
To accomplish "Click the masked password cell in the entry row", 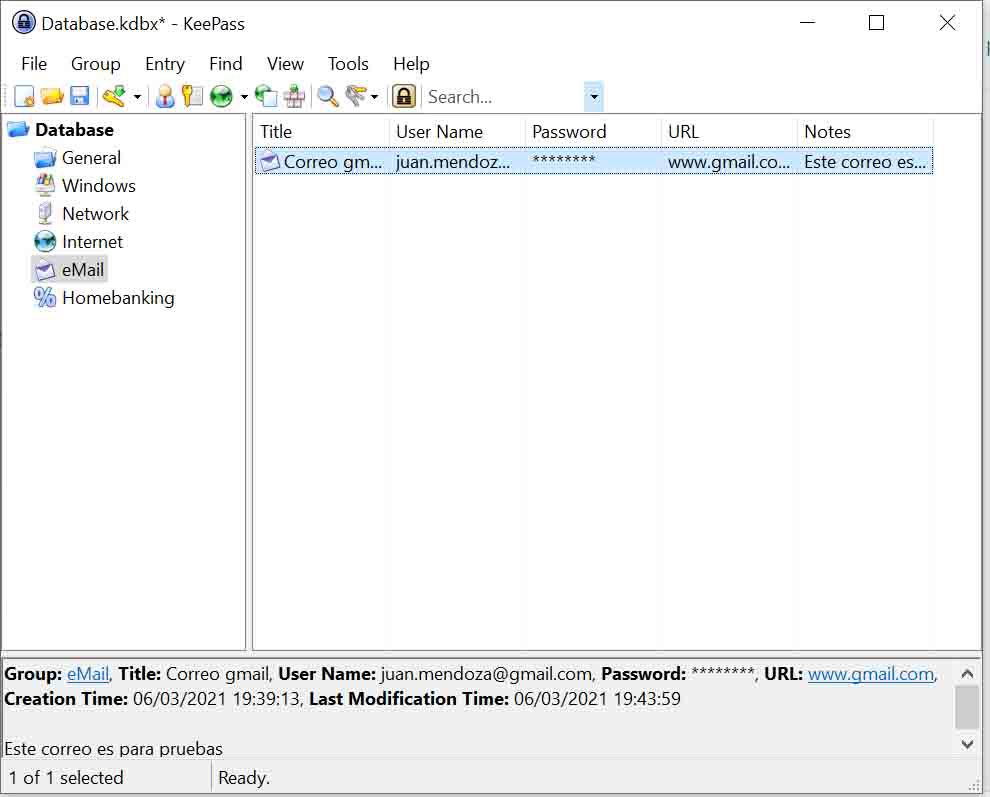I will click(564, 160).
